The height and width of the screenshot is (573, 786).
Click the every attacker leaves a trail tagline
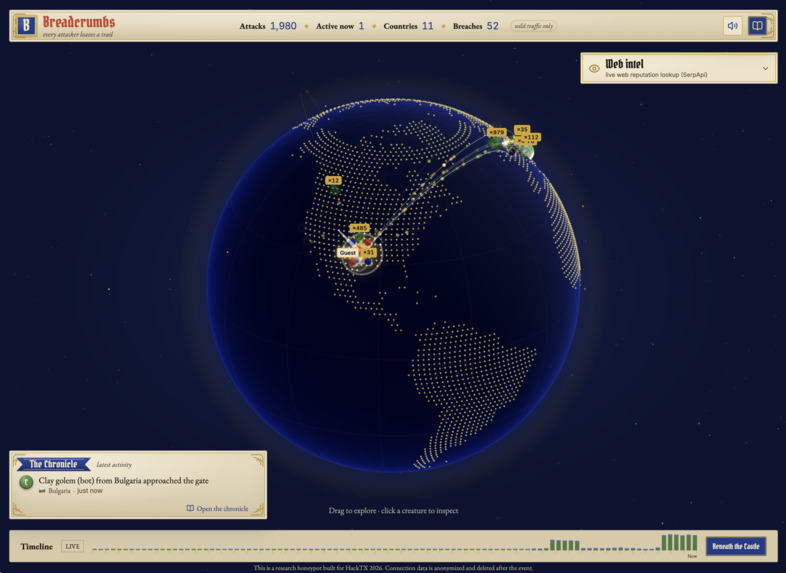pyautogui.click(x=78, y=35)
